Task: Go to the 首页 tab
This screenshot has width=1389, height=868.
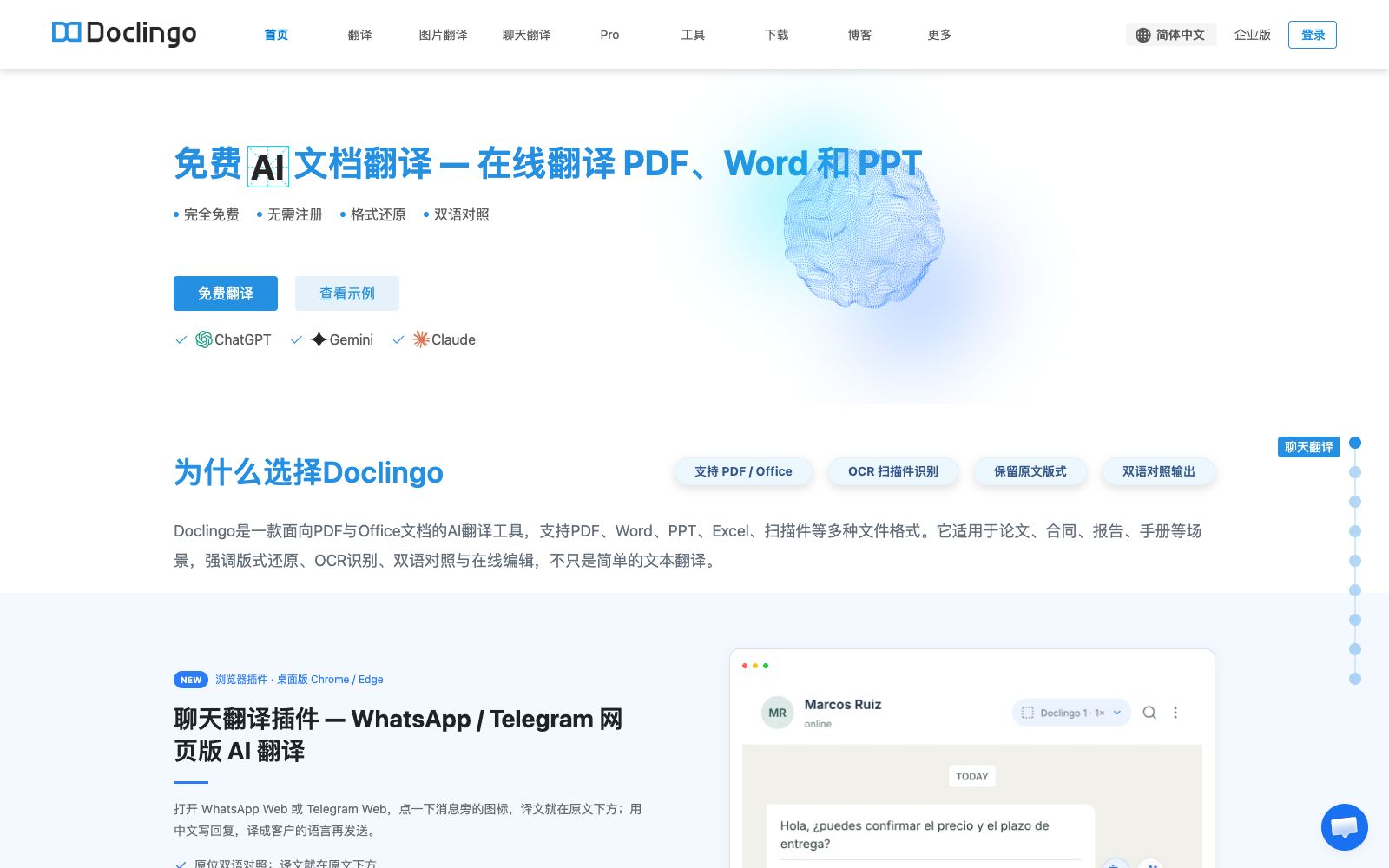Action: coord(276,35)
